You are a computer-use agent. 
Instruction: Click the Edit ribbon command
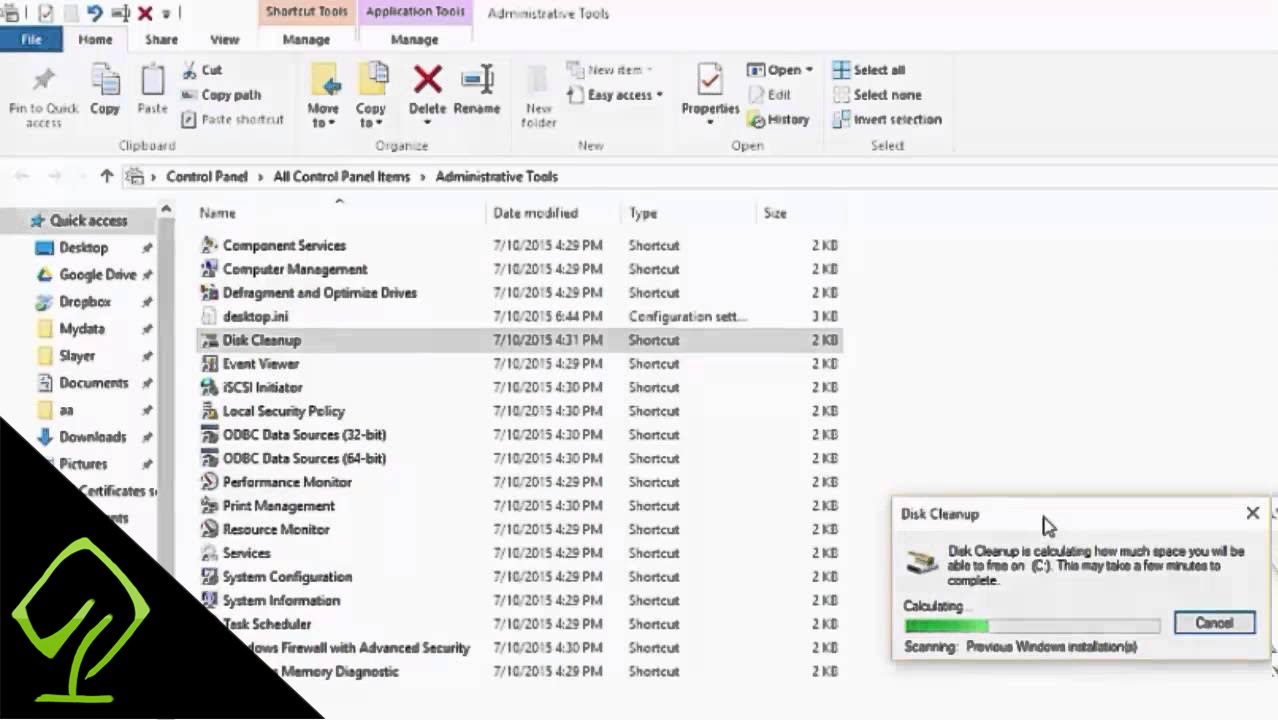[x=769, y=95]
